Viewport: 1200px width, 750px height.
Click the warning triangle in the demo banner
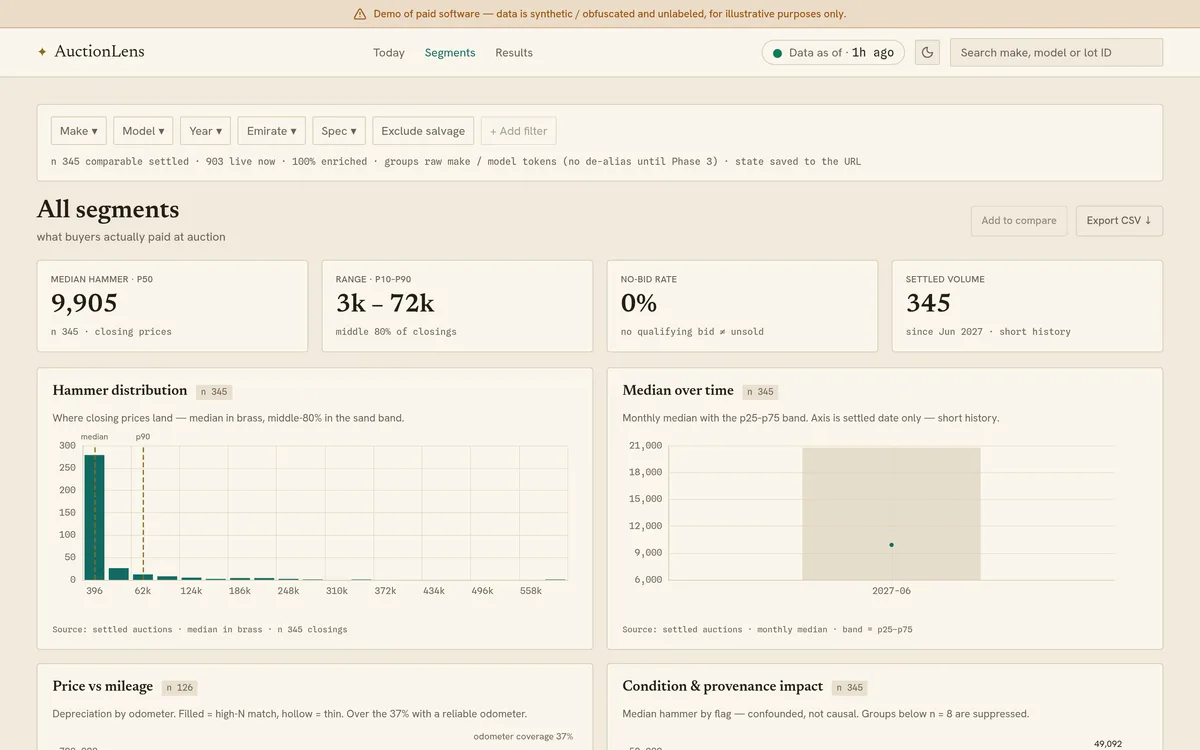click(x=360, y=14)
